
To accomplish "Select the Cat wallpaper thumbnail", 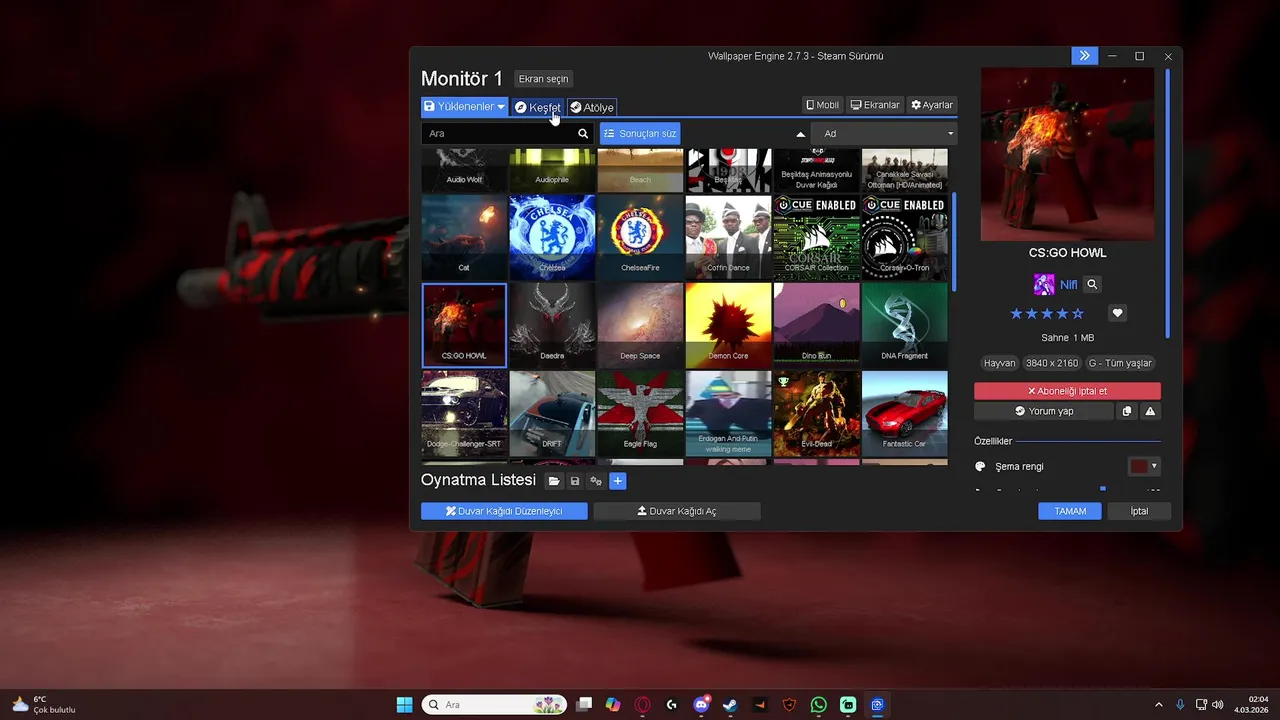I will (x=464, y=238).
